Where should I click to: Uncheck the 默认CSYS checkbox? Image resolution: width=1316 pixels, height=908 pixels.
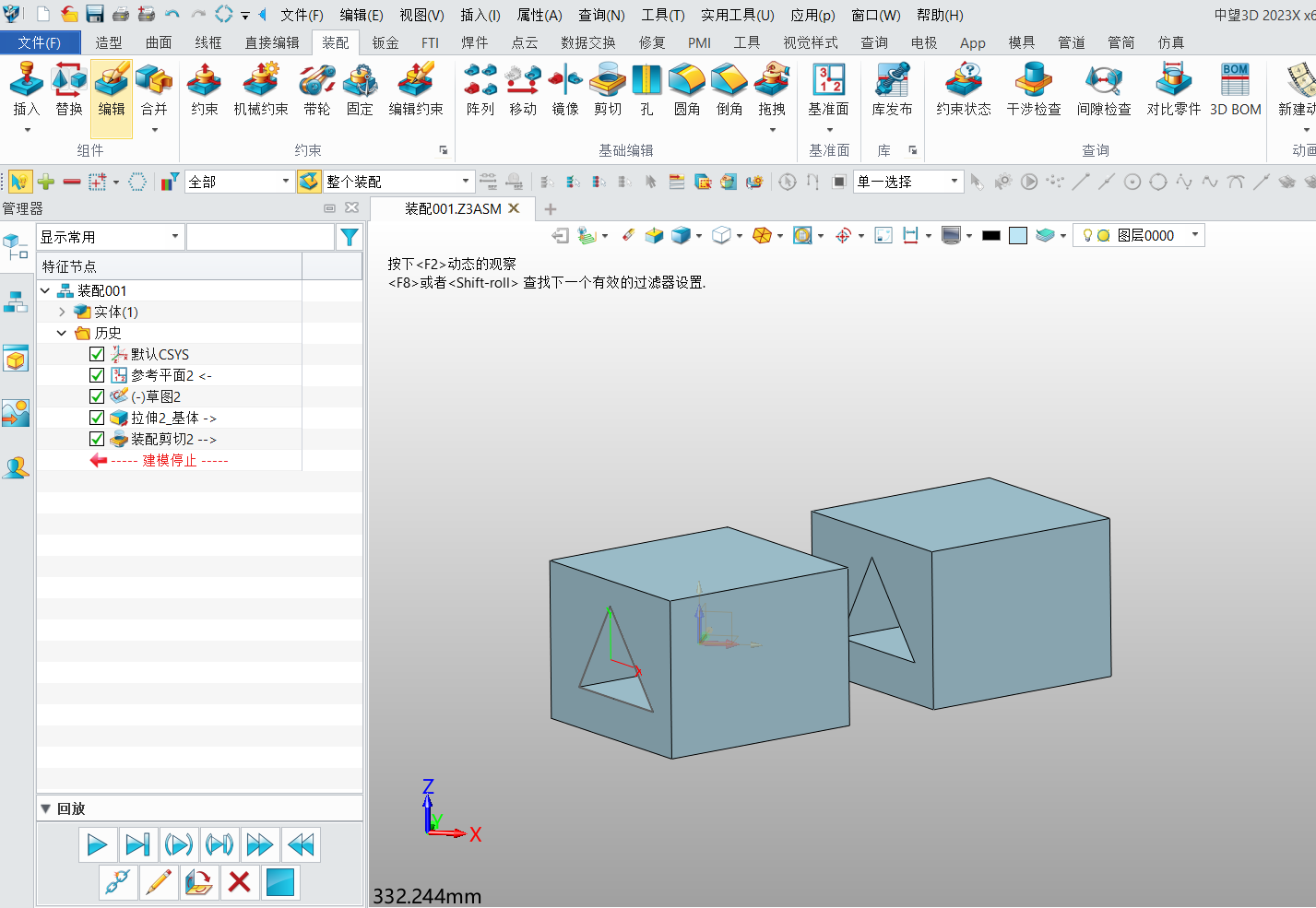coord(97,354)
